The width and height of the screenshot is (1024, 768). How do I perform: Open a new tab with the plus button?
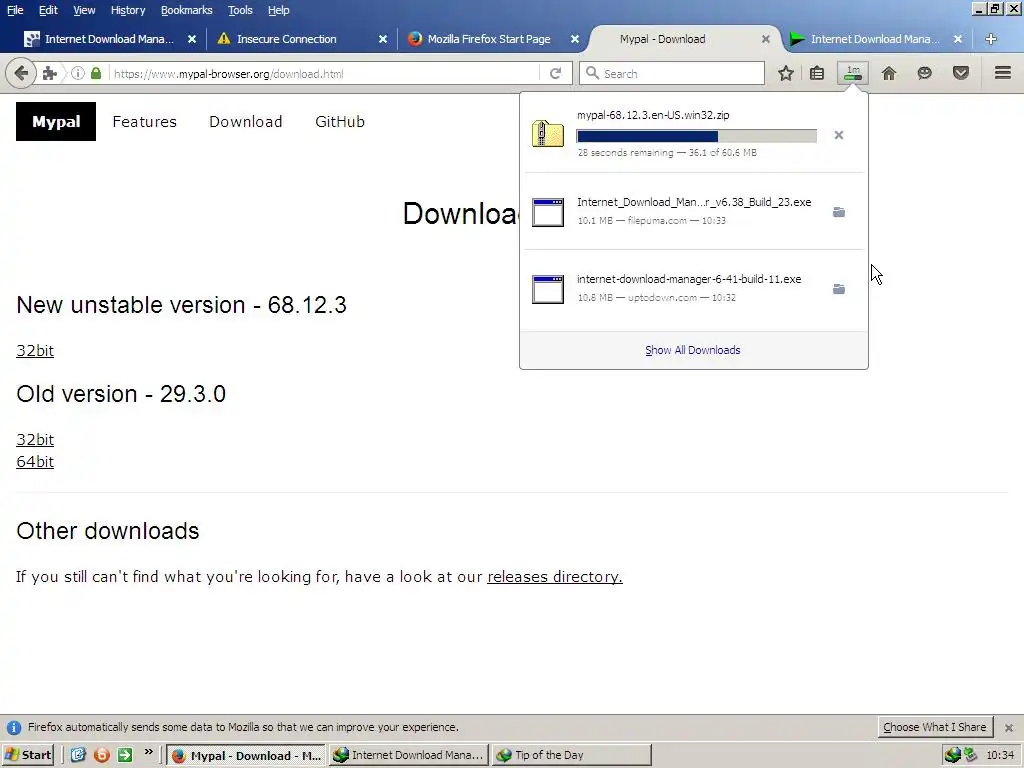(991, 39)
